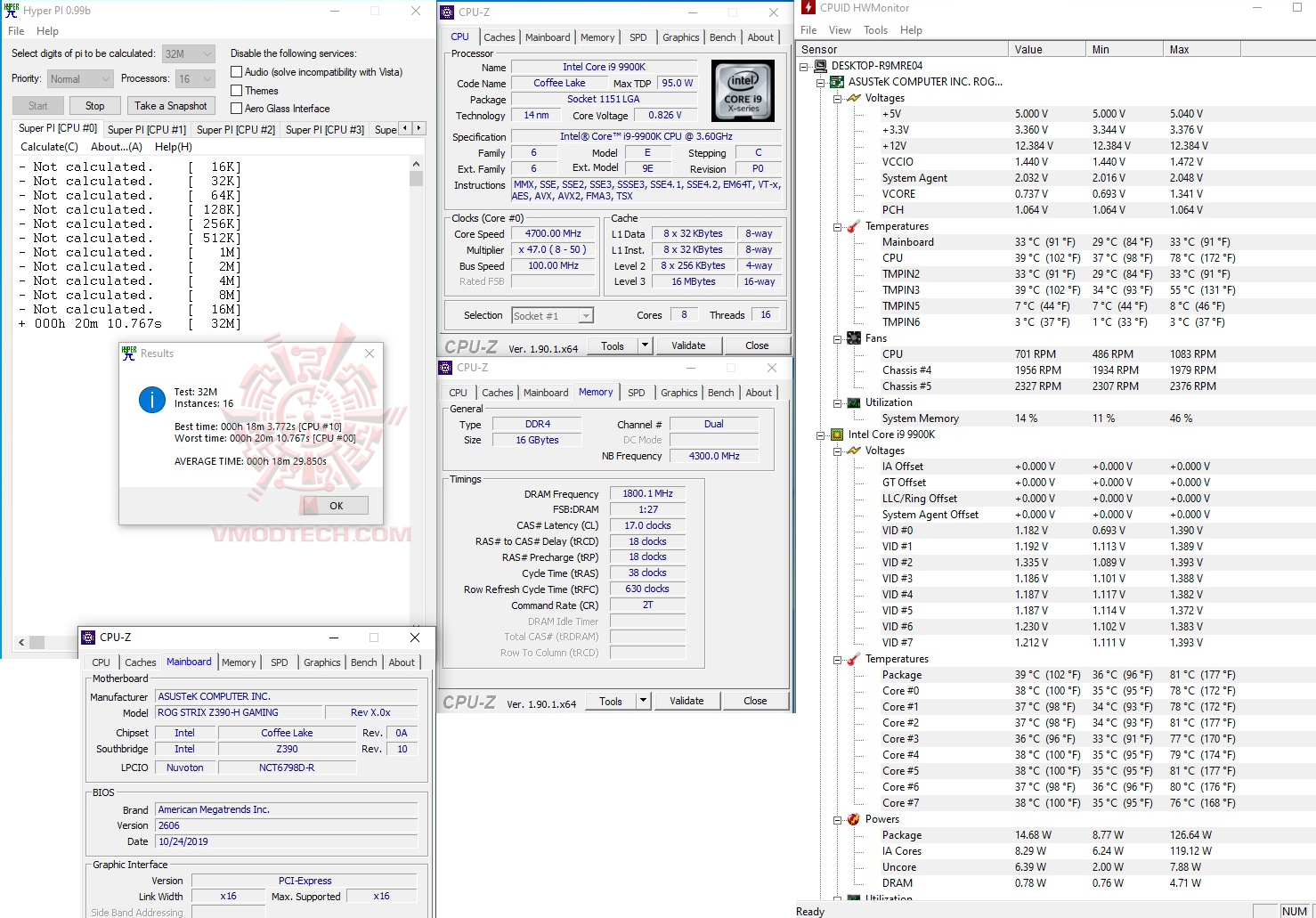The height and width of the screenshot is (918, 1316).
Task: Click the Stop button in Hyper PI
Action: pyautogui.click(x=95, y=106)
